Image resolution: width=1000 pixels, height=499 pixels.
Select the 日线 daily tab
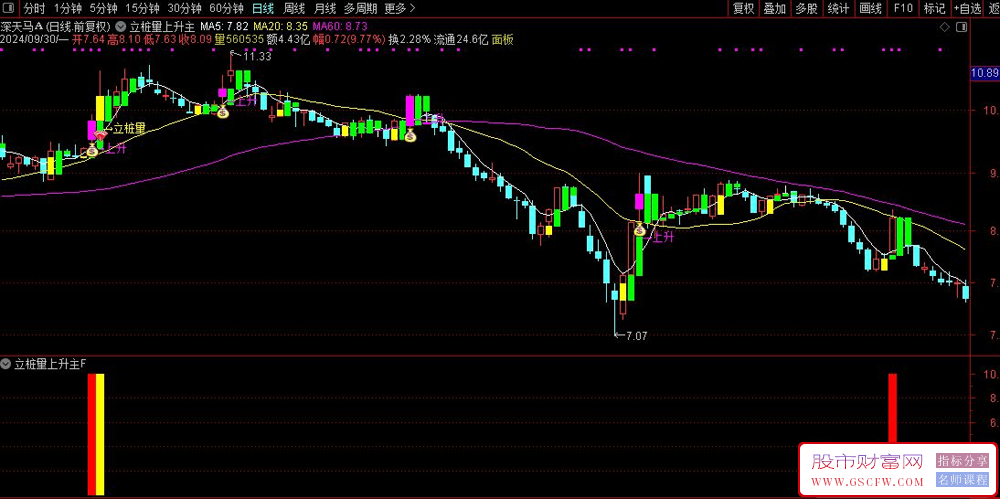[263, 8]
